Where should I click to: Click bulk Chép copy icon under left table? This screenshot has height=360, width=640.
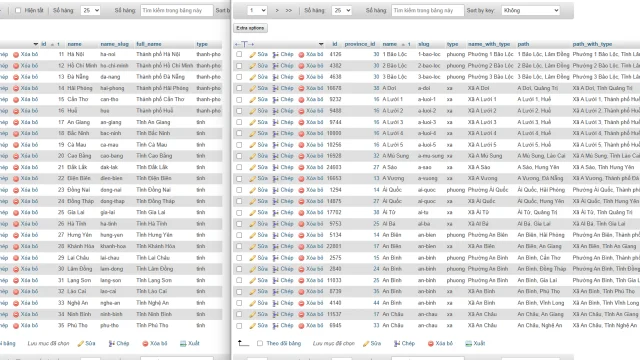(111, 344)
